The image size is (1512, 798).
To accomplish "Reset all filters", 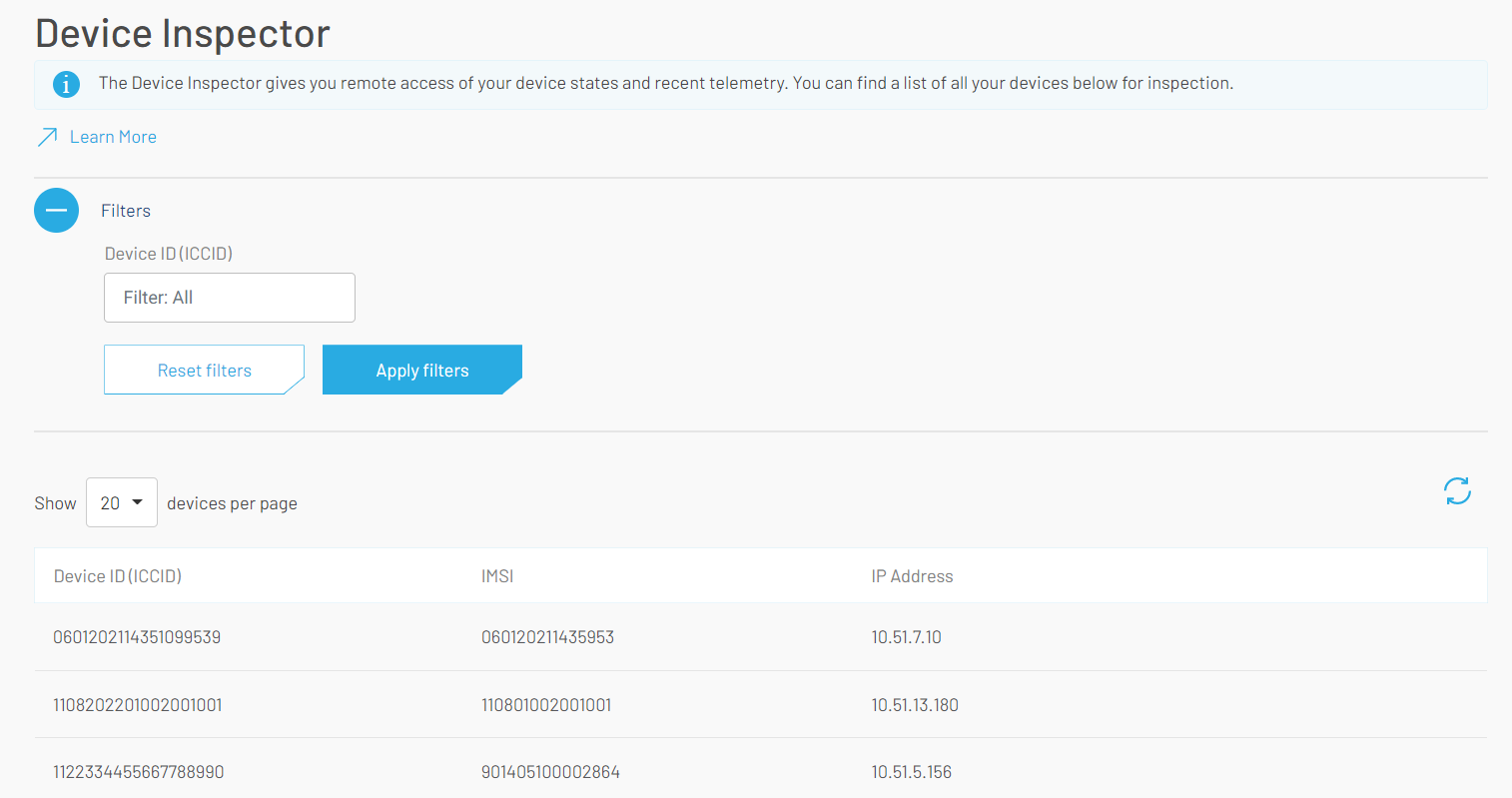I will pos(204,370).
